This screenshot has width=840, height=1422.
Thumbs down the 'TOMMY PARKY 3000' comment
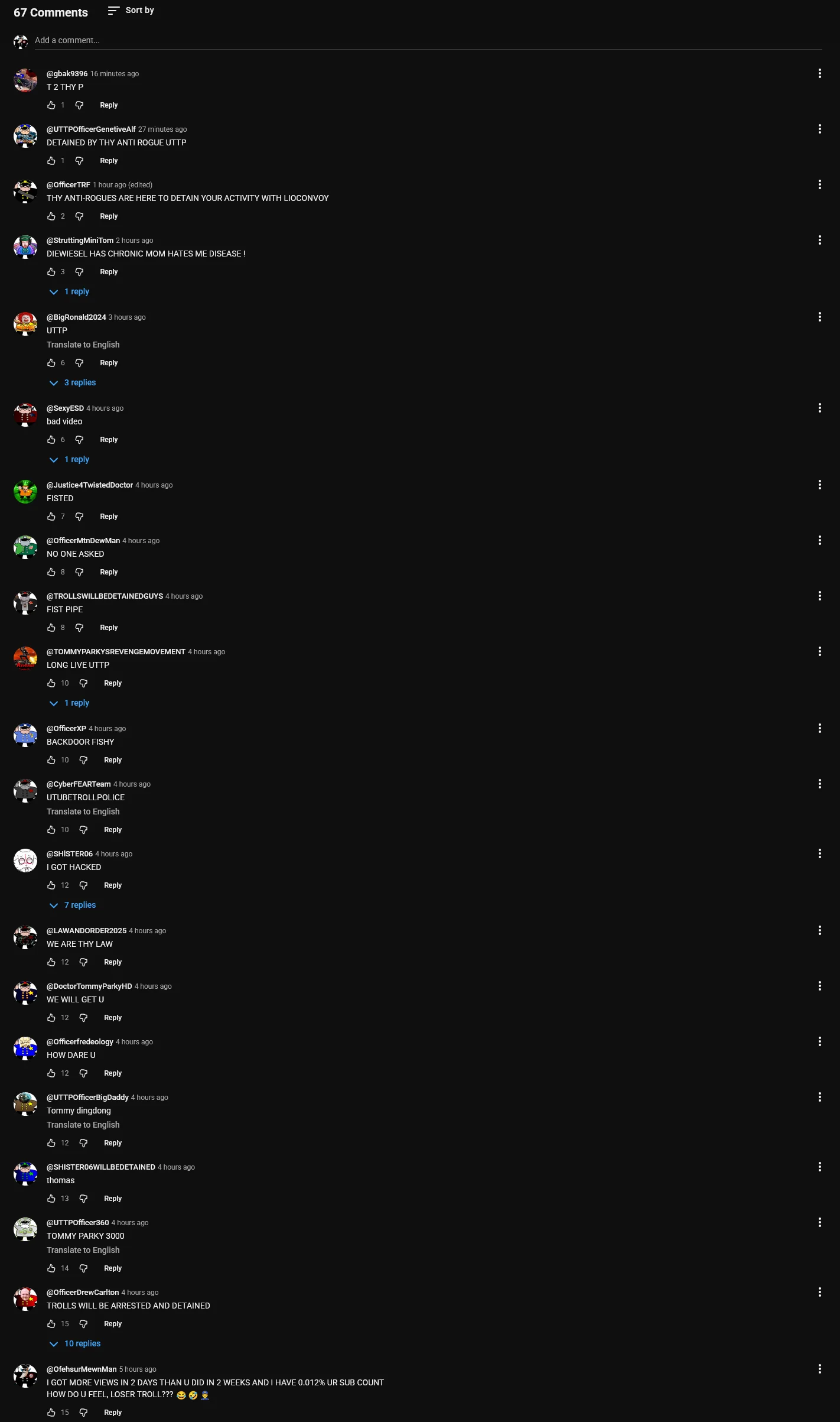click(83, 1268)
